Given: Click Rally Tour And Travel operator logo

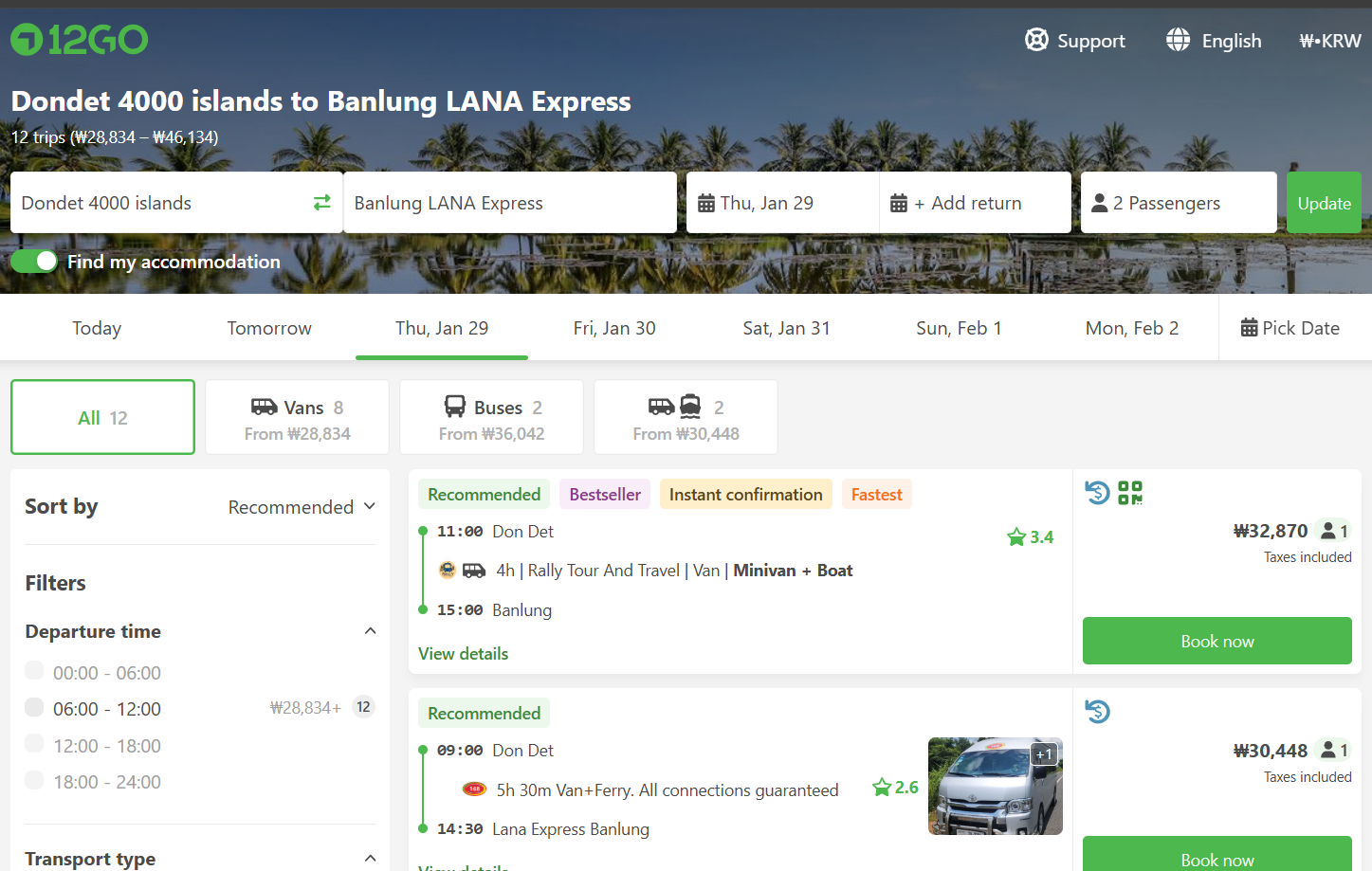Looking at the screenshot, I should pos(448,570).
